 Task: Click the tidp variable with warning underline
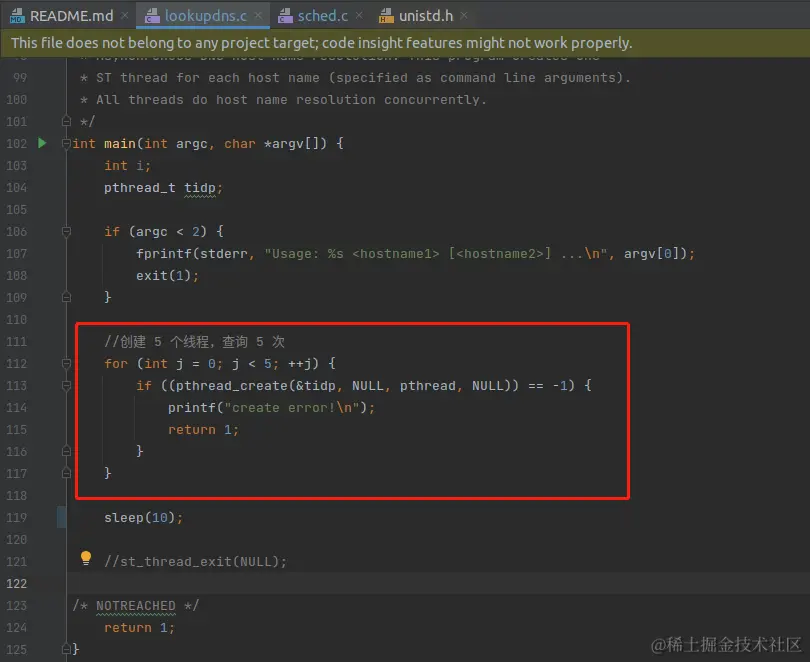(x=200, y=188)
